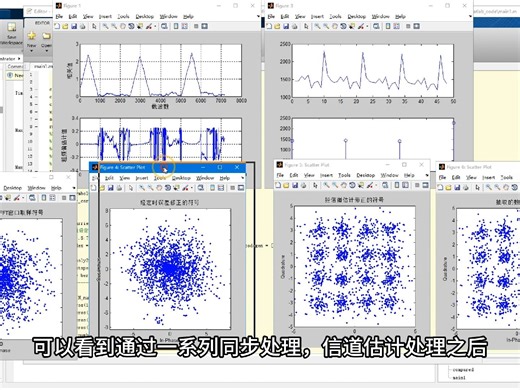
Task: Open Insert menu in Figure 5 Scatter Plot
Action: [x=326, y=175]
